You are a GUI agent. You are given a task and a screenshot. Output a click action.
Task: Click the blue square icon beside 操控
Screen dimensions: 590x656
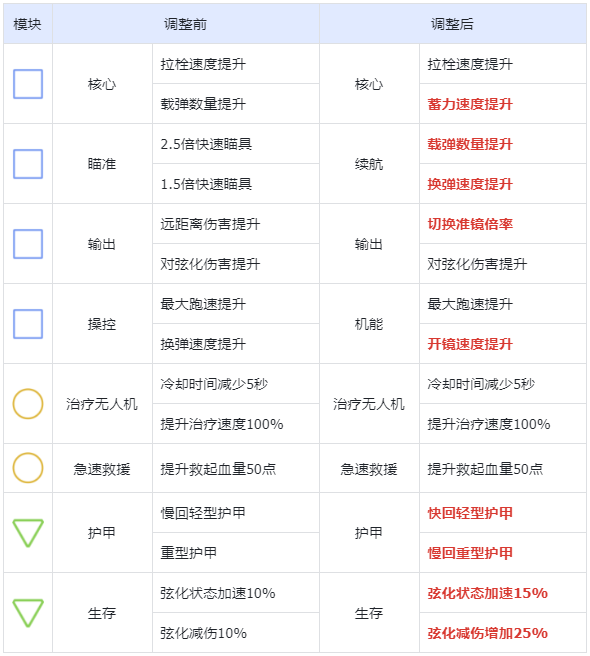28,324
